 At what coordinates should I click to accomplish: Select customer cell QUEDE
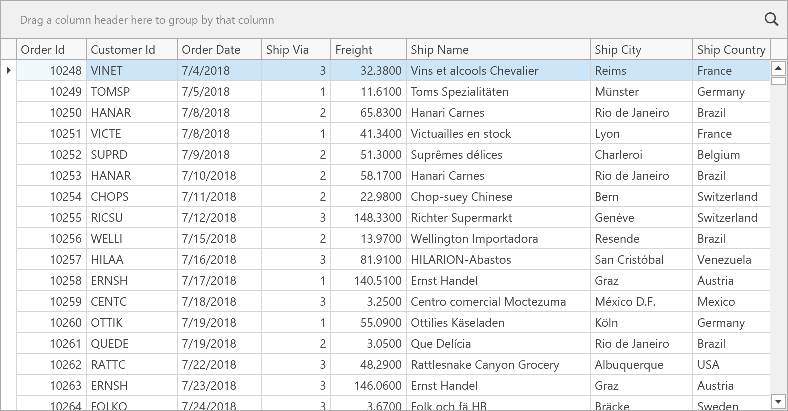(132, 344)
